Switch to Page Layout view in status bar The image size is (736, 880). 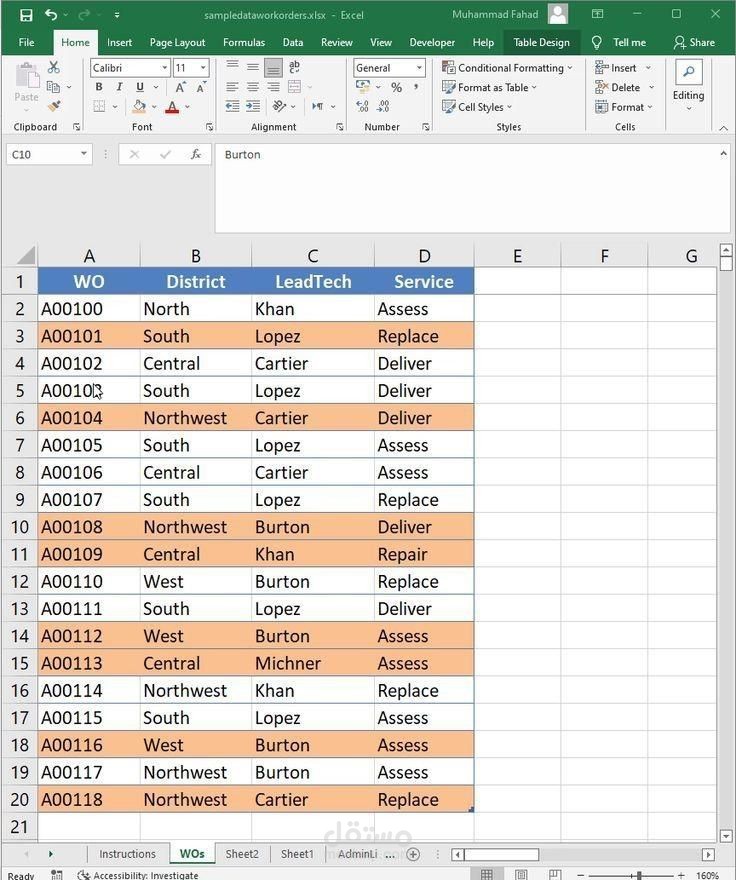pyautogui.click(x=521, y=874)
